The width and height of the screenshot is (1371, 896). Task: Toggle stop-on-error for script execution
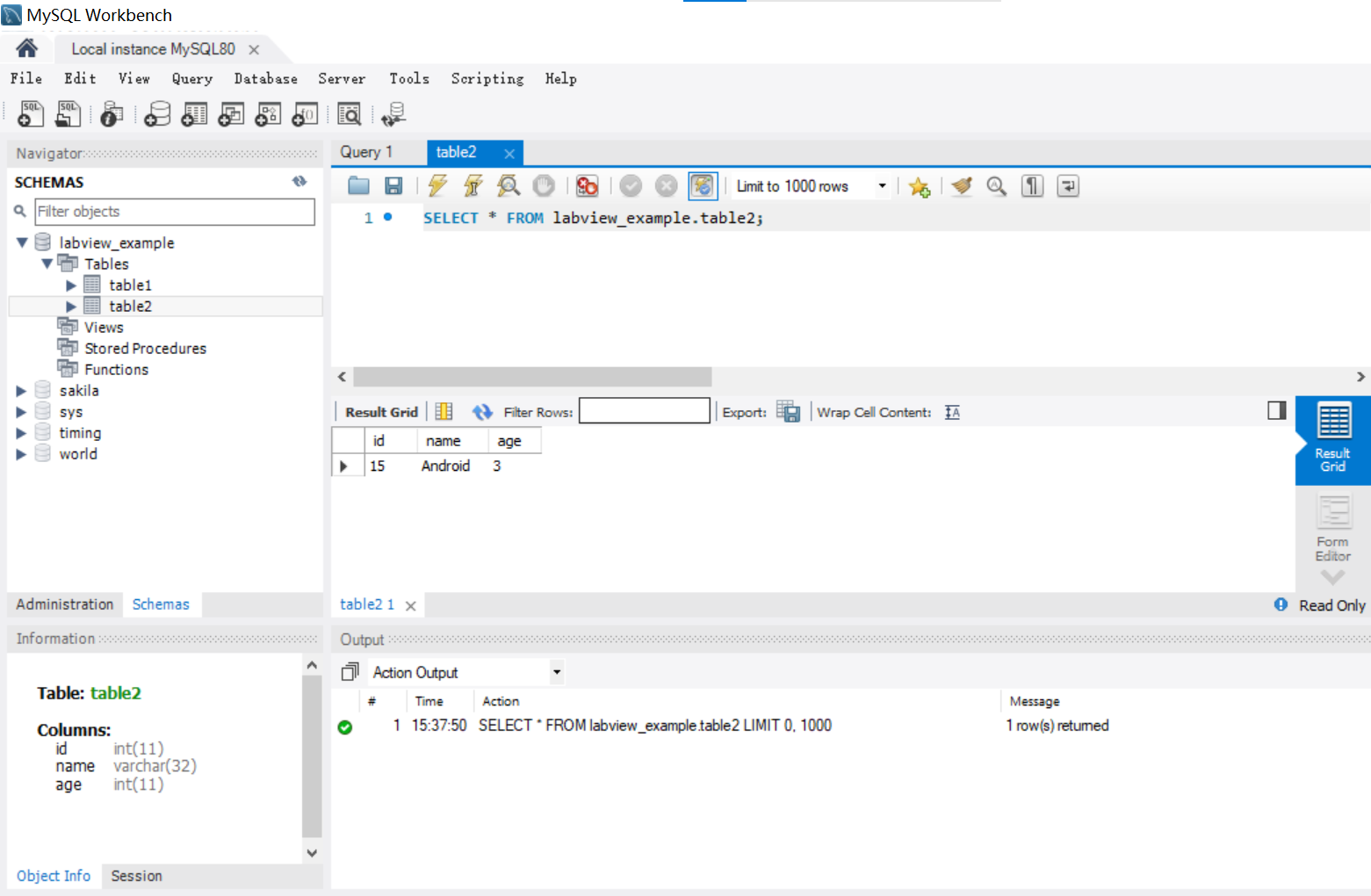click(587, 185)
